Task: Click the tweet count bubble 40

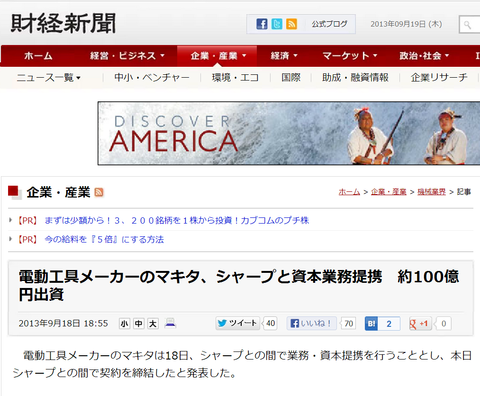Action: [x=270, y=323]
